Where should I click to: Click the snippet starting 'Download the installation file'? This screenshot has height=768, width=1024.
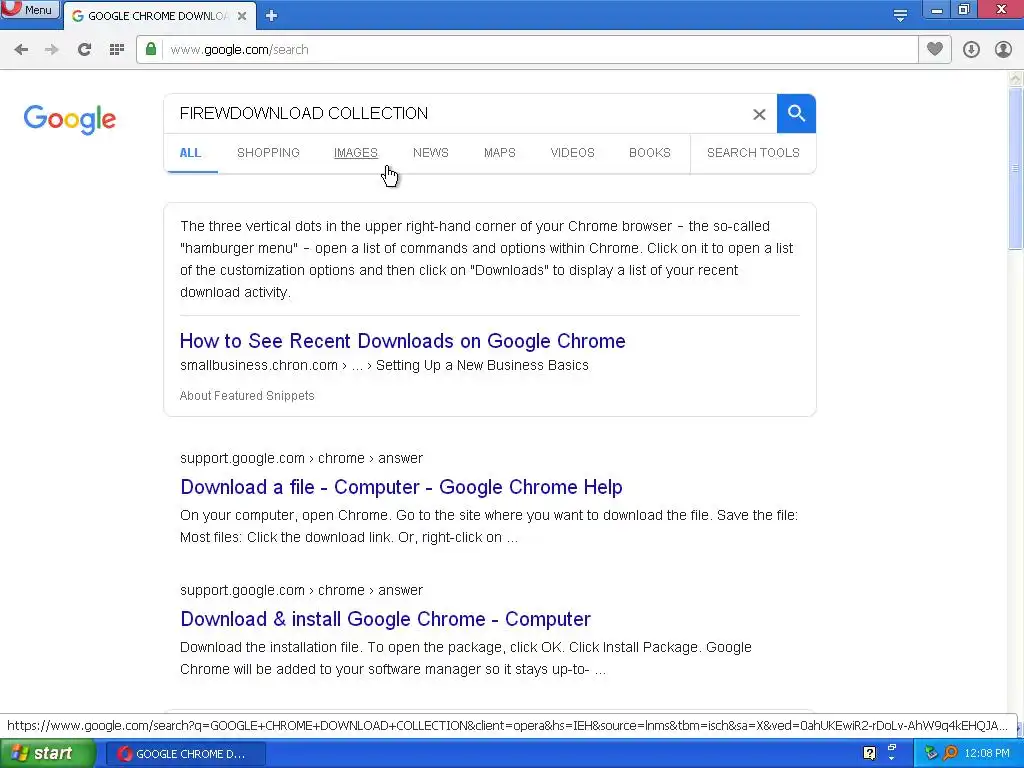point(466,658)
